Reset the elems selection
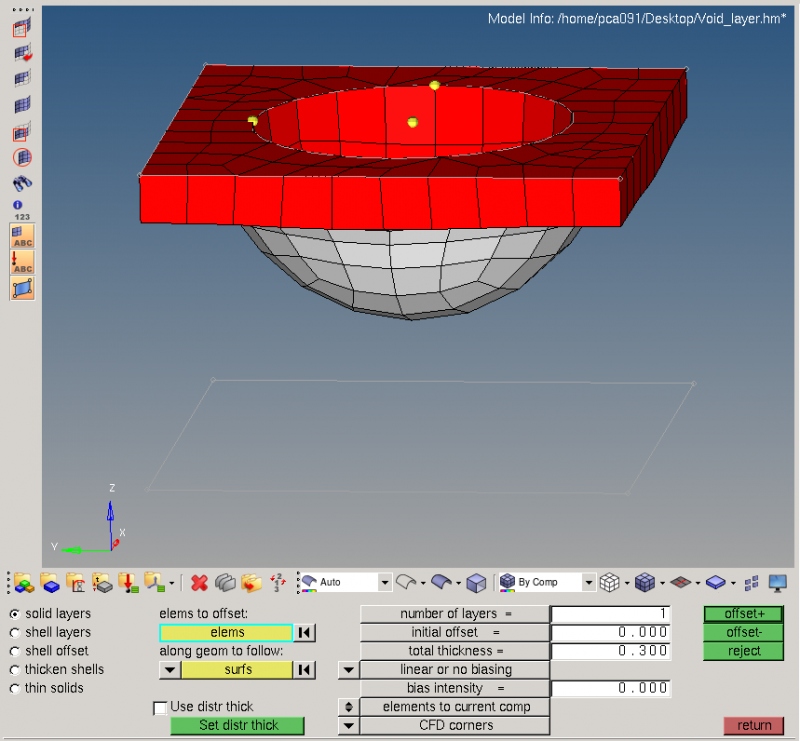Screen dimensions: 800x741 click(305, 633)
